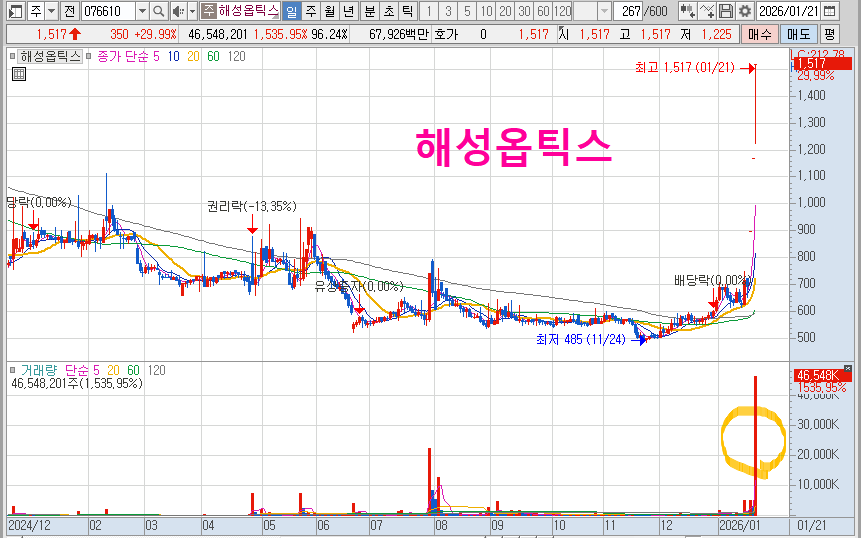This screenshot has width=861, height=538.
Task: Click the 유상증자(0.00%) event marker
Action: pos(359,286)
